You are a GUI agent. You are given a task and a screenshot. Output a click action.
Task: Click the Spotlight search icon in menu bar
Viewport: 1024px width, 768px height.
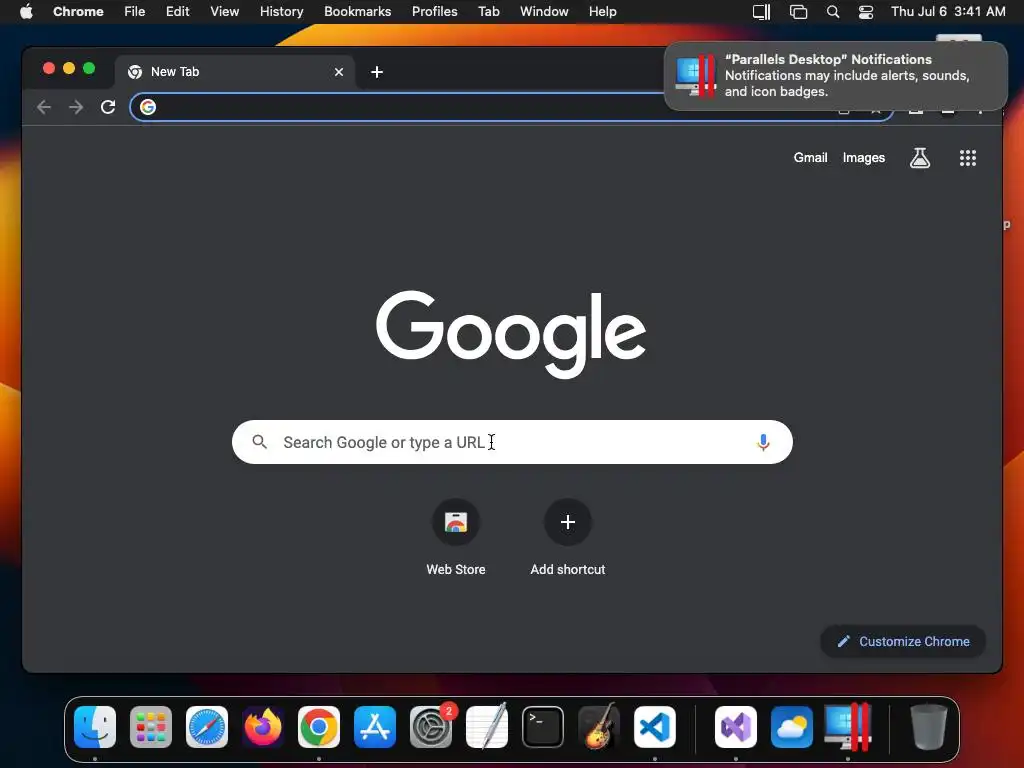[833, 12]
